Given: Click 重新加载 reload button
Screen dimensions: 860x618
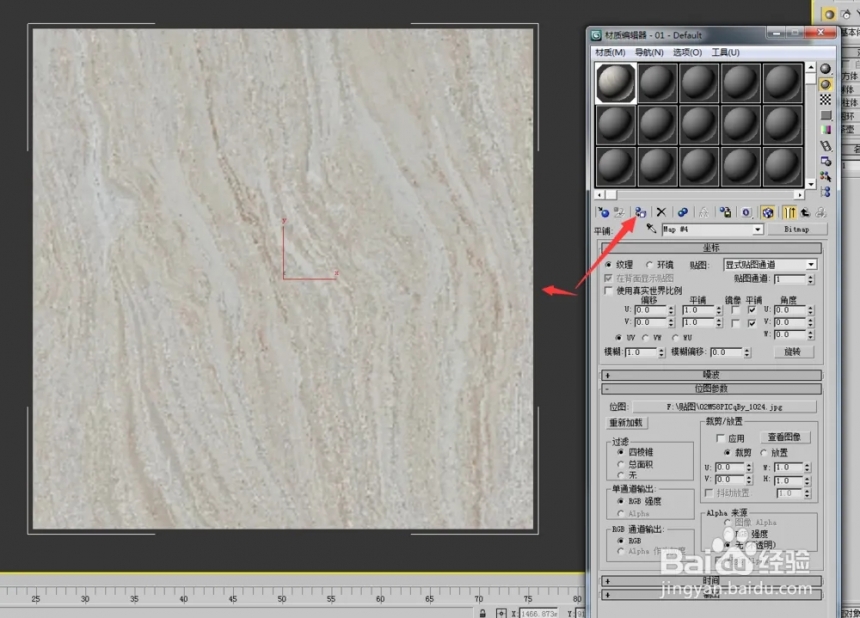Looking at the screenshot, I should pos(626,422).
